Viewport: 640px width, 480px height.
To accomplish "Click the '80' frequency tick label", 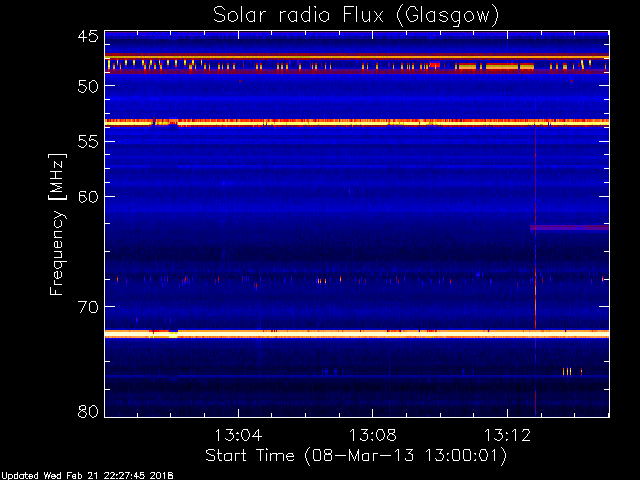I will (88, 411).
